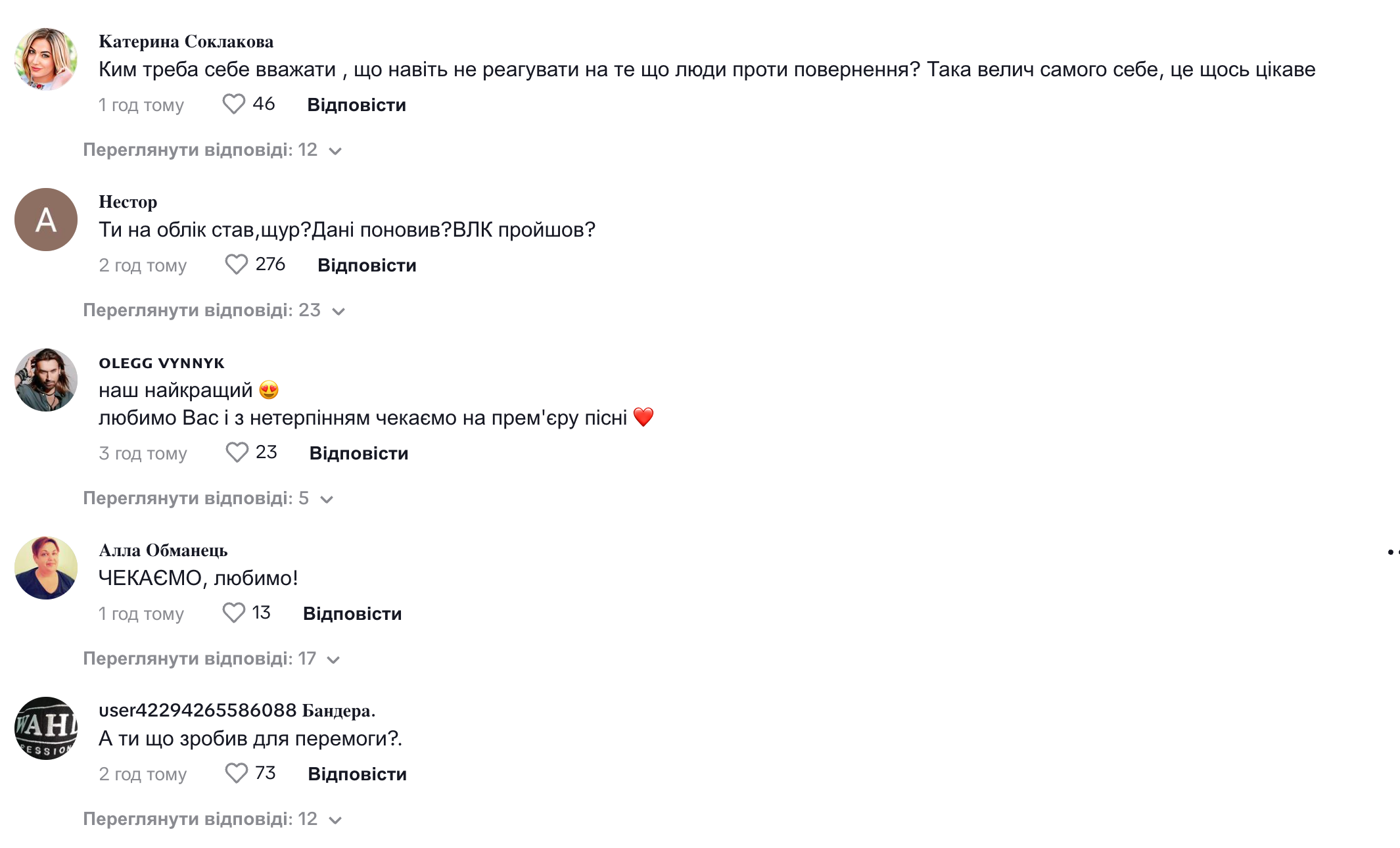
Task: Expand 12 replies under Катерина Соклакова's comment
Action: 212,150
